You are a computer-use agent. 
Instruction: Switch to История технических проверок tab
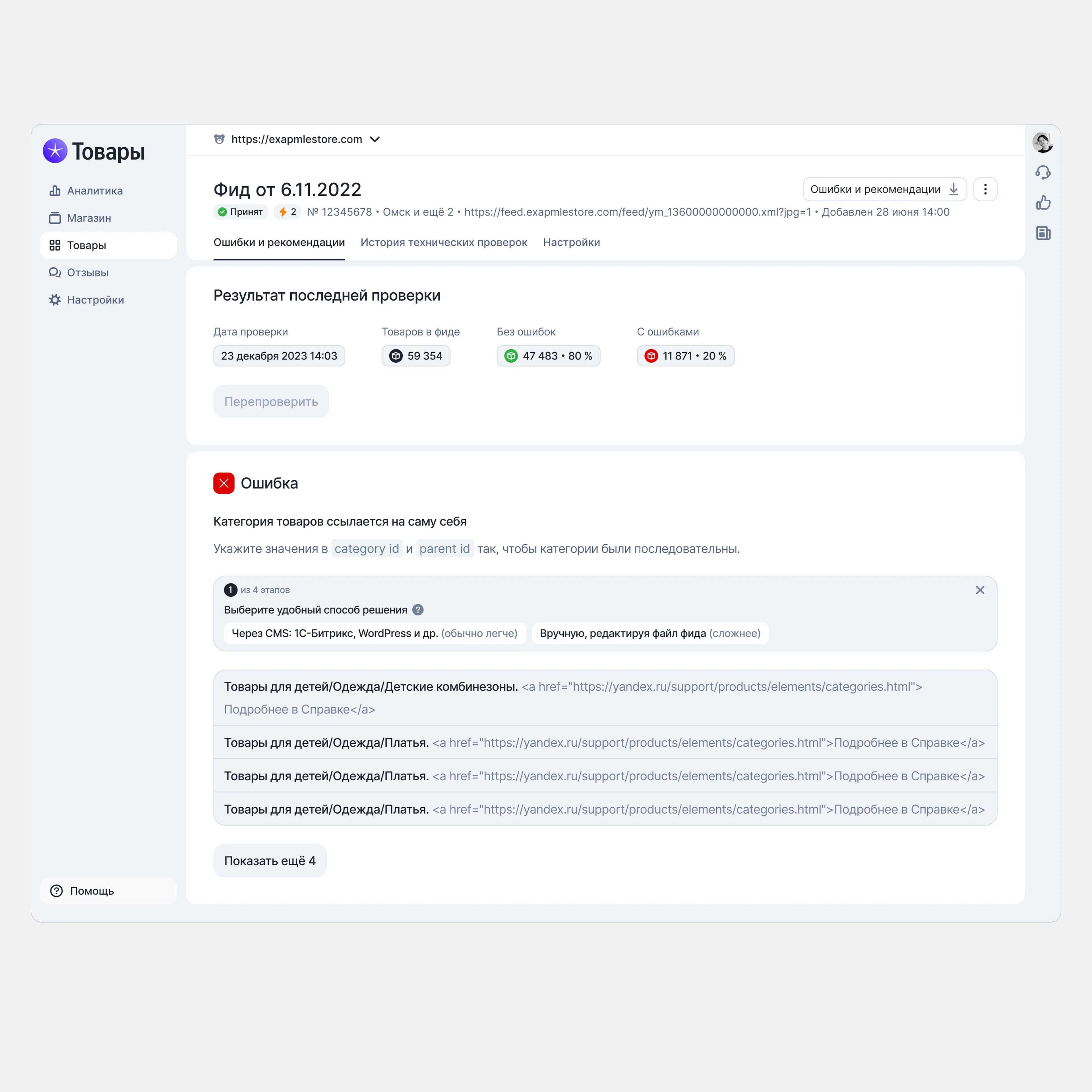tap(444, 243)
